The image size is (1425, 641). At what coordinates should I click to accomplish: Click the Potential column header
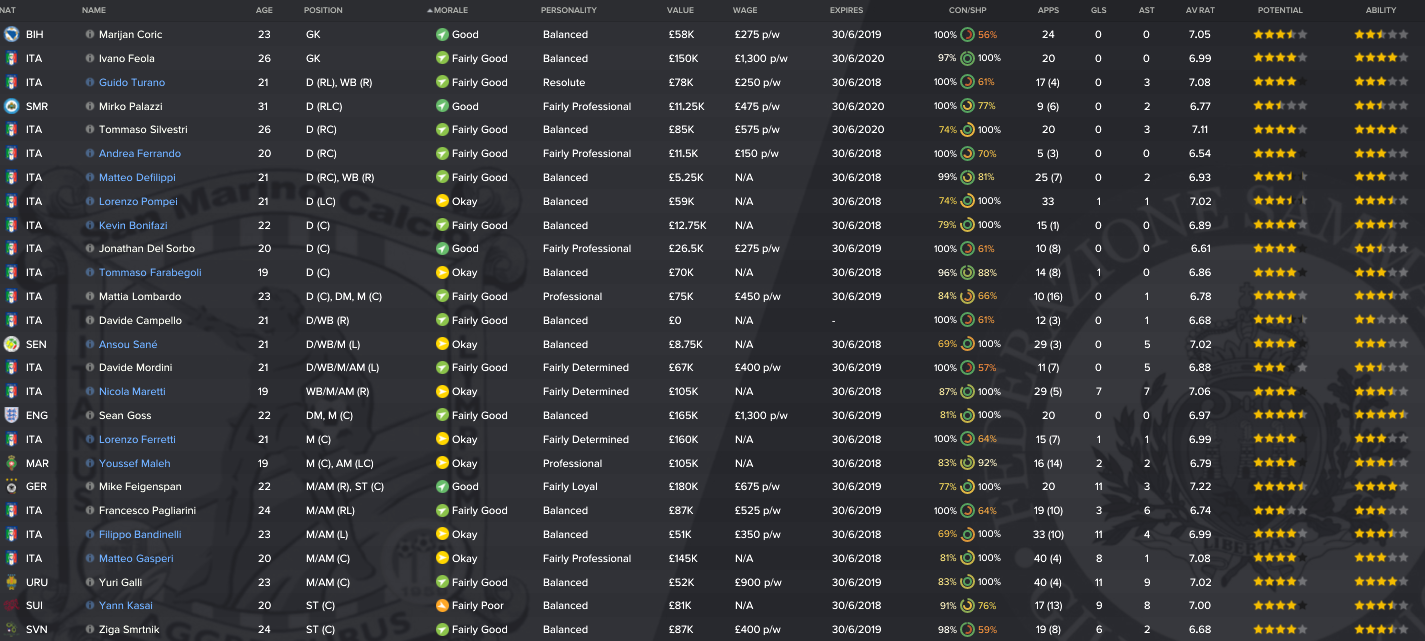click(x=1280, y=10)
